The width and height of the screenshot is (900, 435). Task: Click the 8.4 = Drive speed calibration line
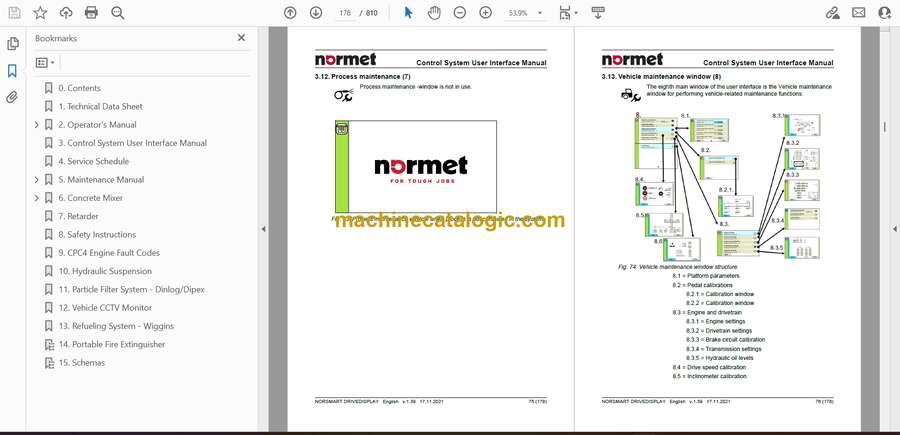pyautogui.click(x=709, y=367)
